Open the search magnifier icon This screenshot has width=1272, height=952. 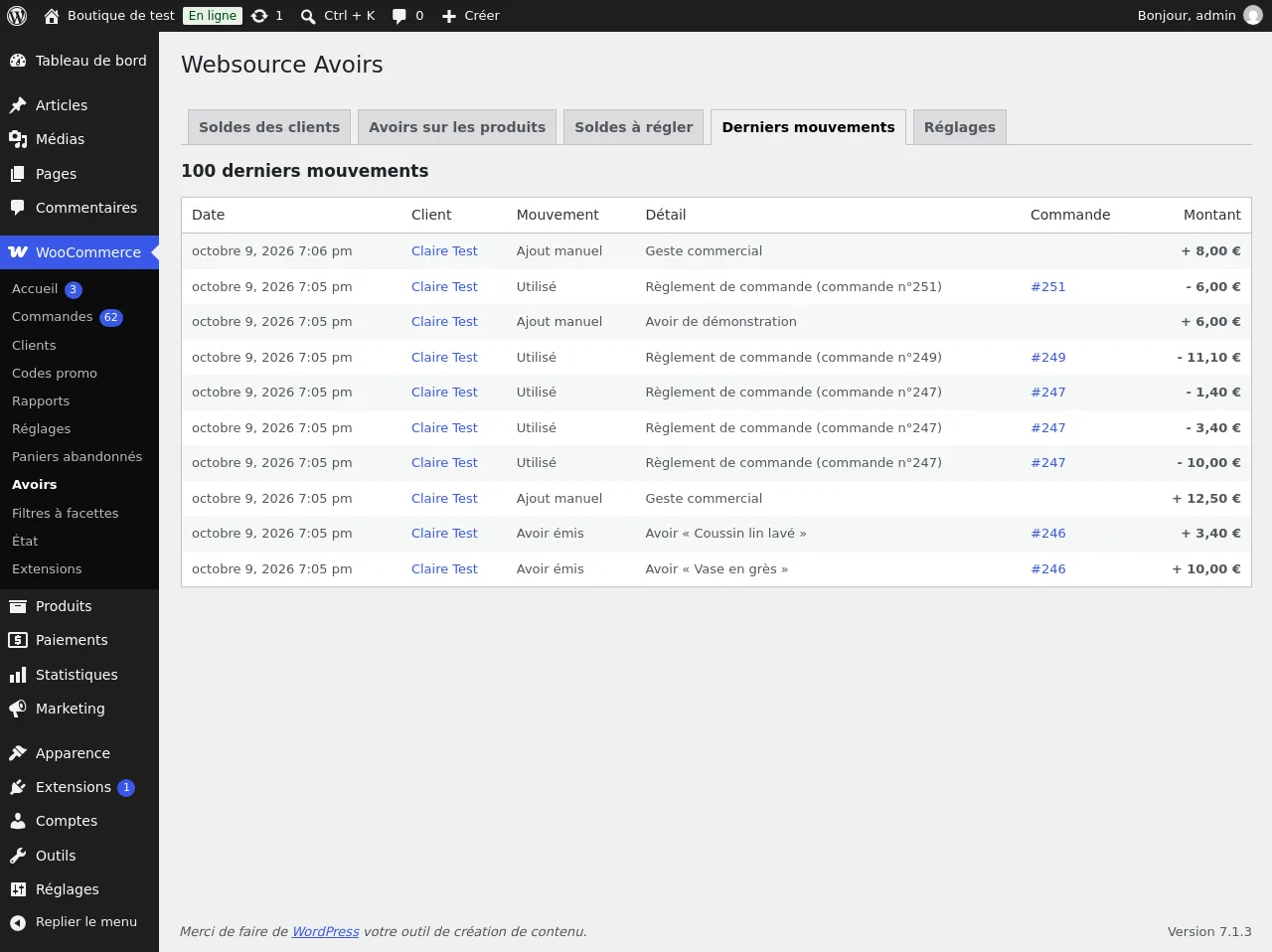pyautogui.click(x=308, y=16)
